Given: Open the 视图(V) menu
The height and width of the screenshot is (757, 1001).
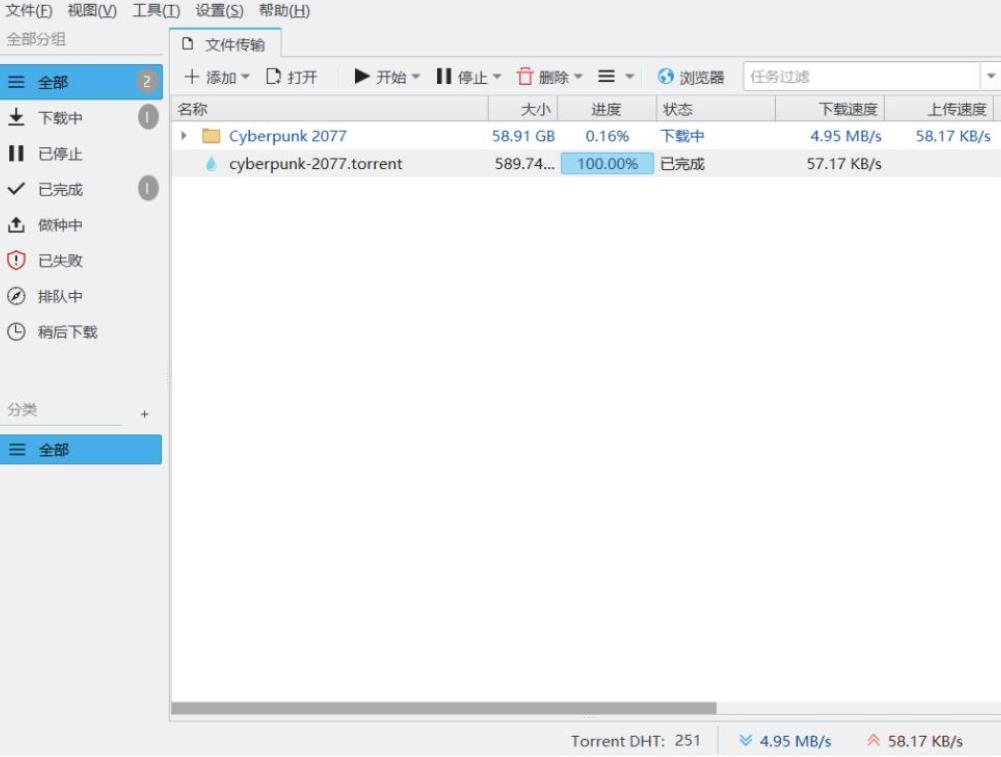Looking at the screenshot, I should coord(92,10).
